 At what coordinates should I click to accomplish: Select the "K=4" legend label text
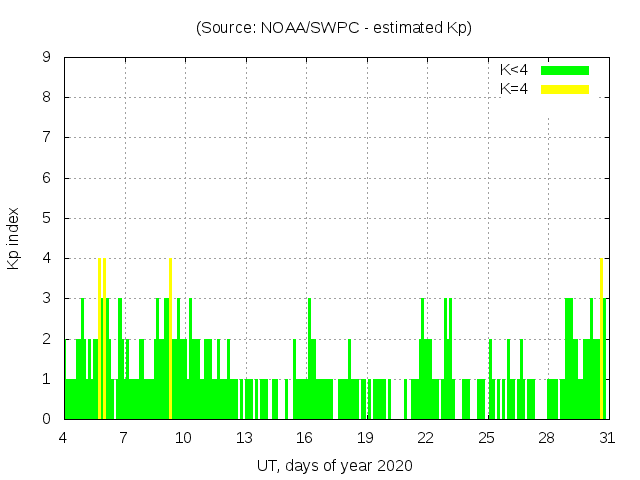(x=514, y=89)
